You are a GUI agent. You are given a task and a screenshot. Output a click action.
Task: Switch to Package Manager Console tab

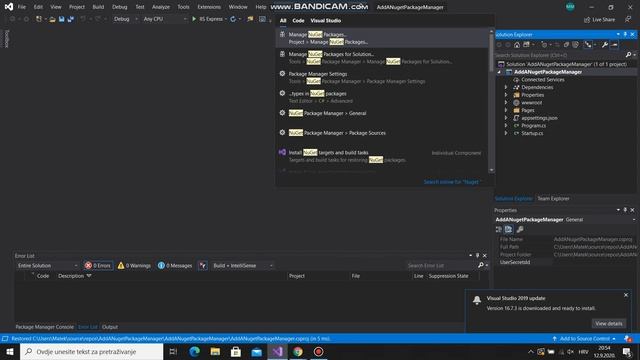pyautogui.click(x=44, y=327)
